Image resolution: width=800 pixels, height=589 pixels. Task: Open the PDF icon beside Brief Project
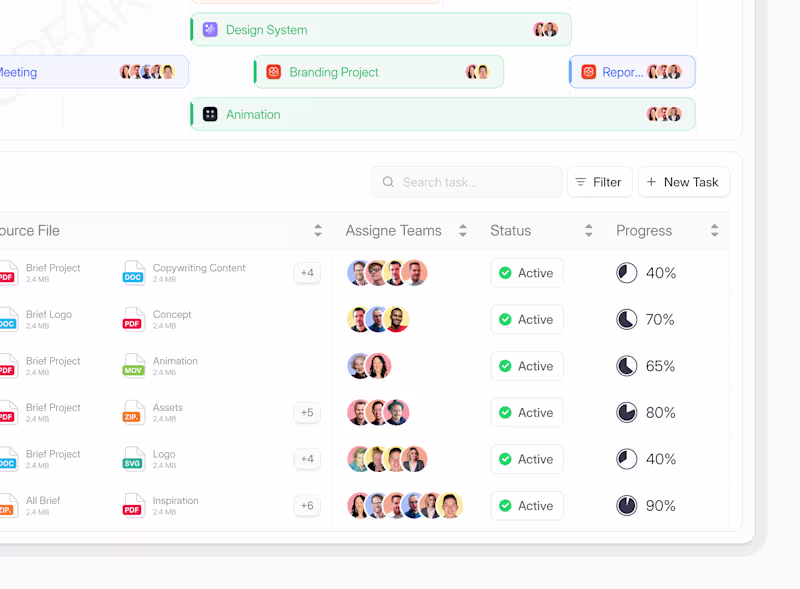tap(9, 272)
